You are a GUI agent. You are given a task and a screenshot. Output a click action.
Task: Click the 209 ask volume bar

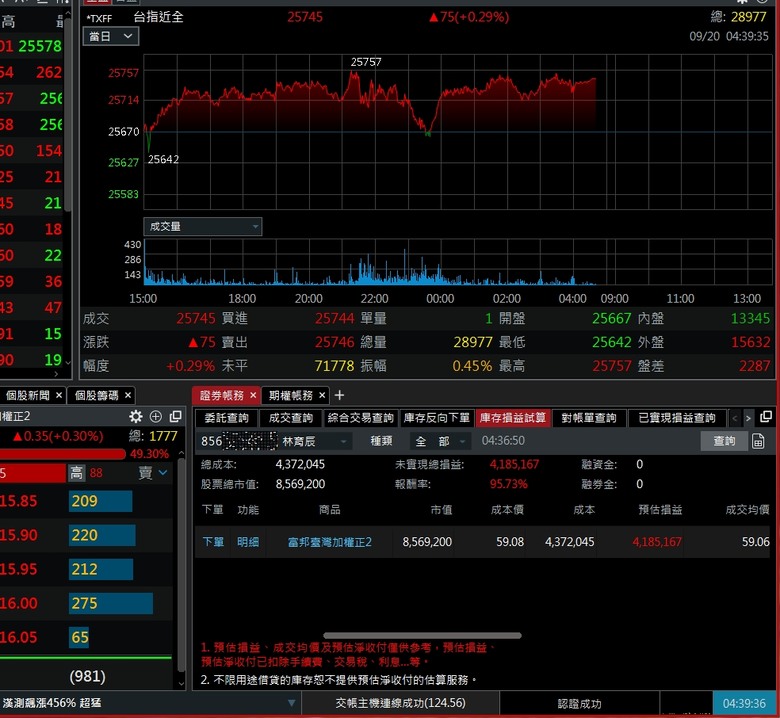point(100,501)
